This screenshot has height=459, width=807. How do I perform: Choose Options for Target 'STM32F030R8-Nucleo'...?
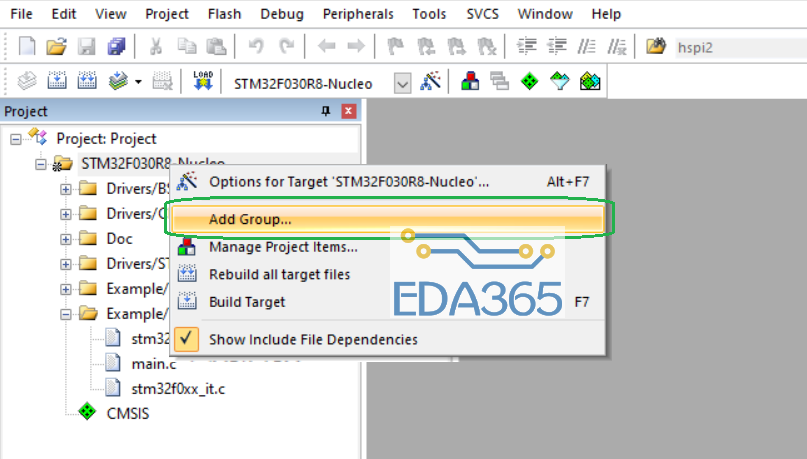point(388,182)
